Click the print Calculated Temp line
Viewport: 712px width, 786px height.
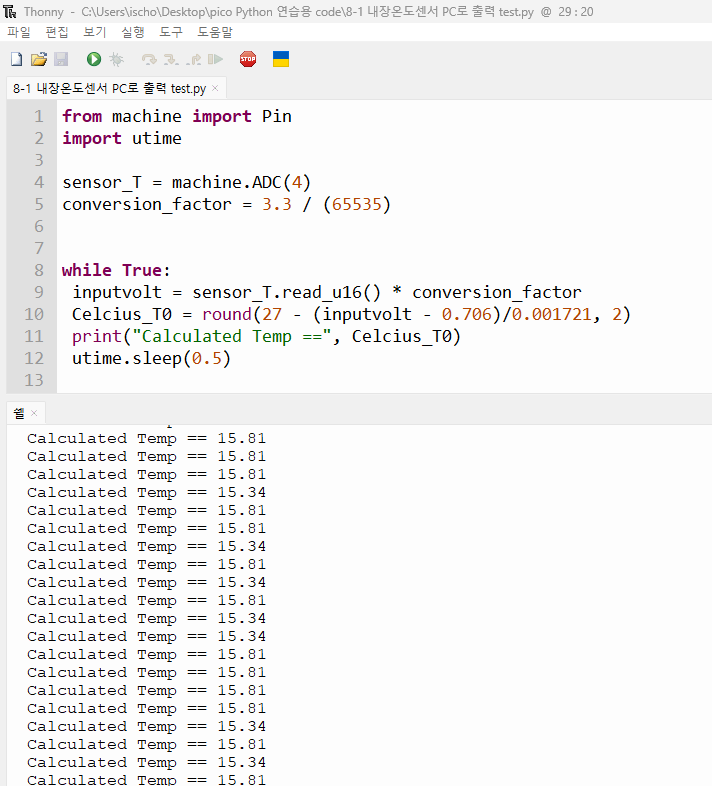(266, 336)
